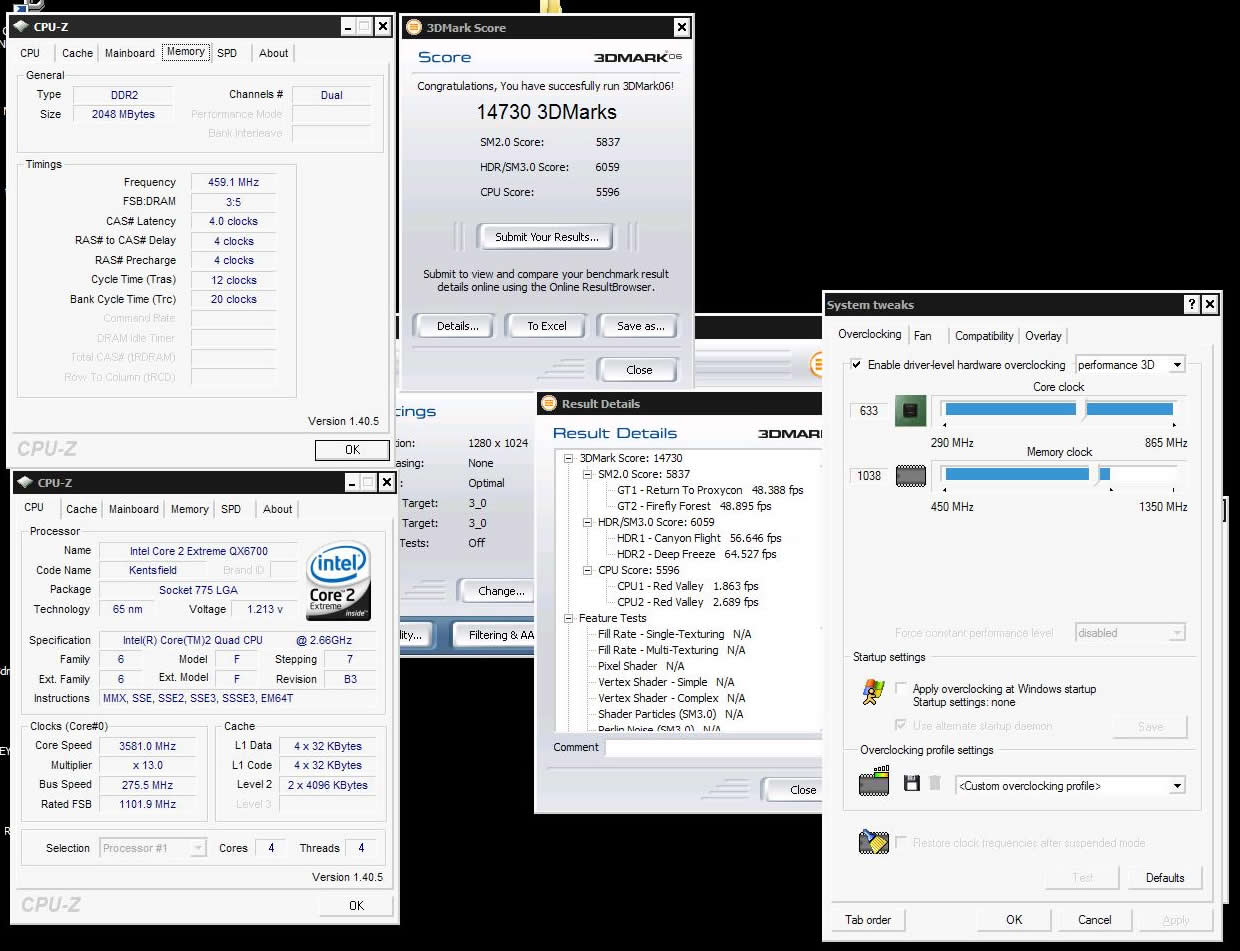The image size is (1240, 951).
Task: Click the memory clock value field 1038
Action: click(869, 476)
